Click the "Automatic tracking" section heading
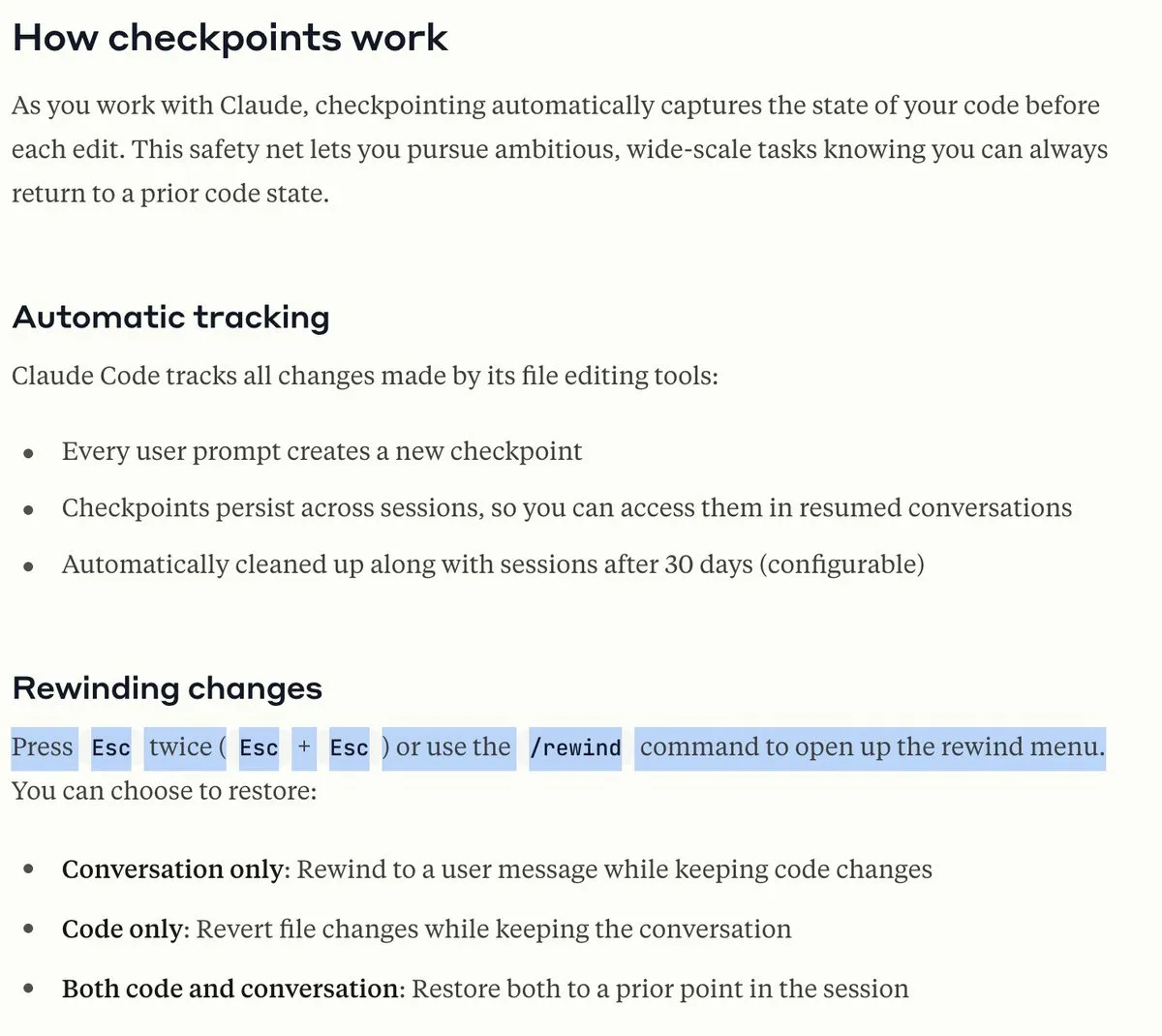Image resolution: width=1162 pixels, height=1036 pixels. pyautogui.click(x=170, y=317)
